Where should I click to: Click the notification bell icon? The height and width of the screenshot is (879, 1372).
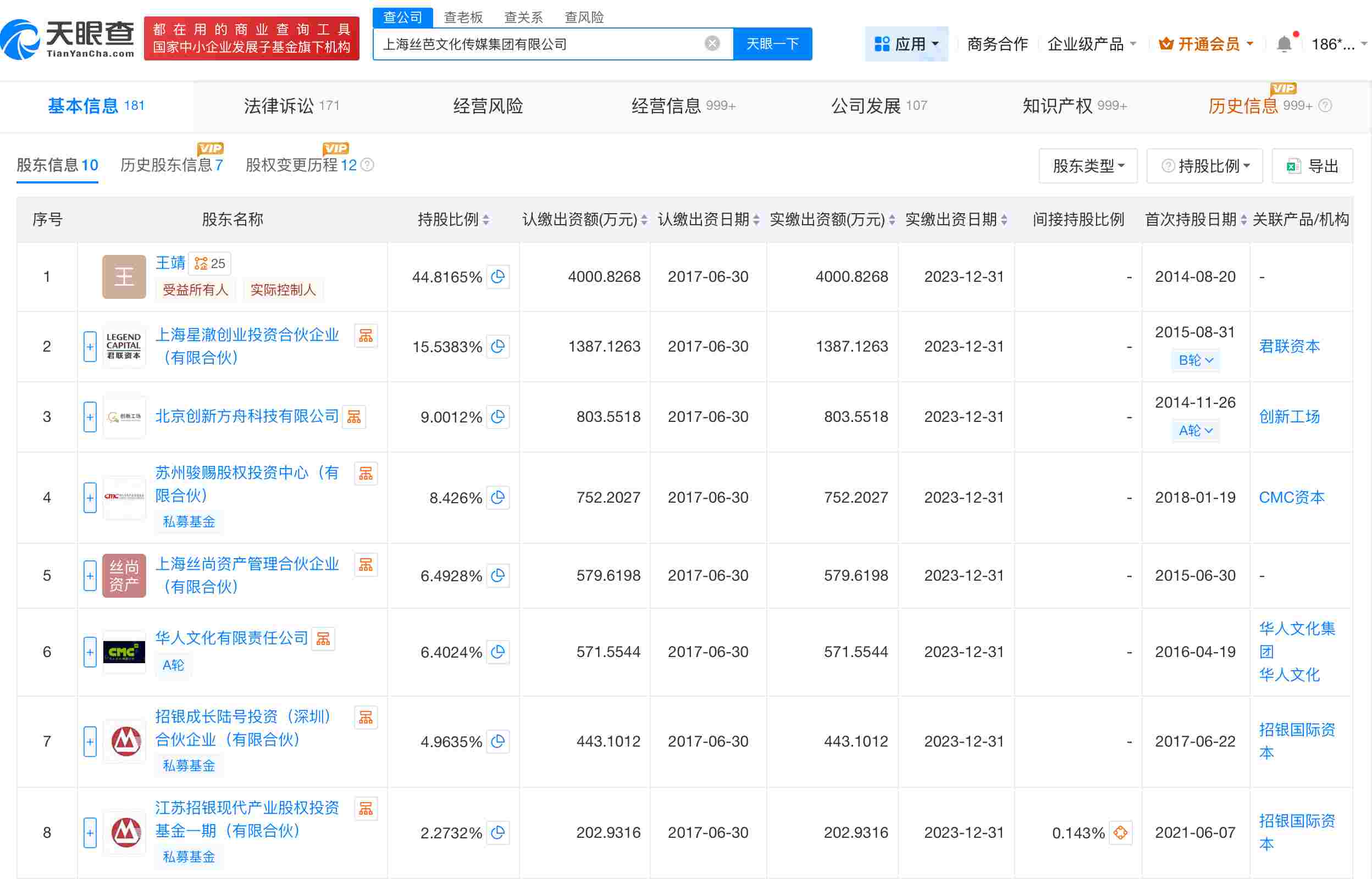pyautogui.click(x=1285, y=43)
